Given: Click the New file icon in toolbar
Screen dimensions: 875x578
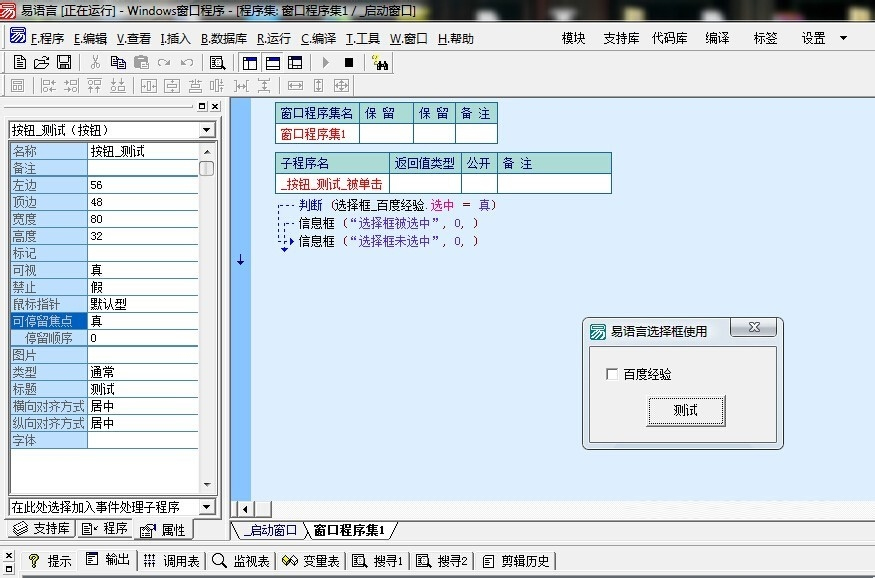Looking at the screenshot, I should (x=19, y=62).
